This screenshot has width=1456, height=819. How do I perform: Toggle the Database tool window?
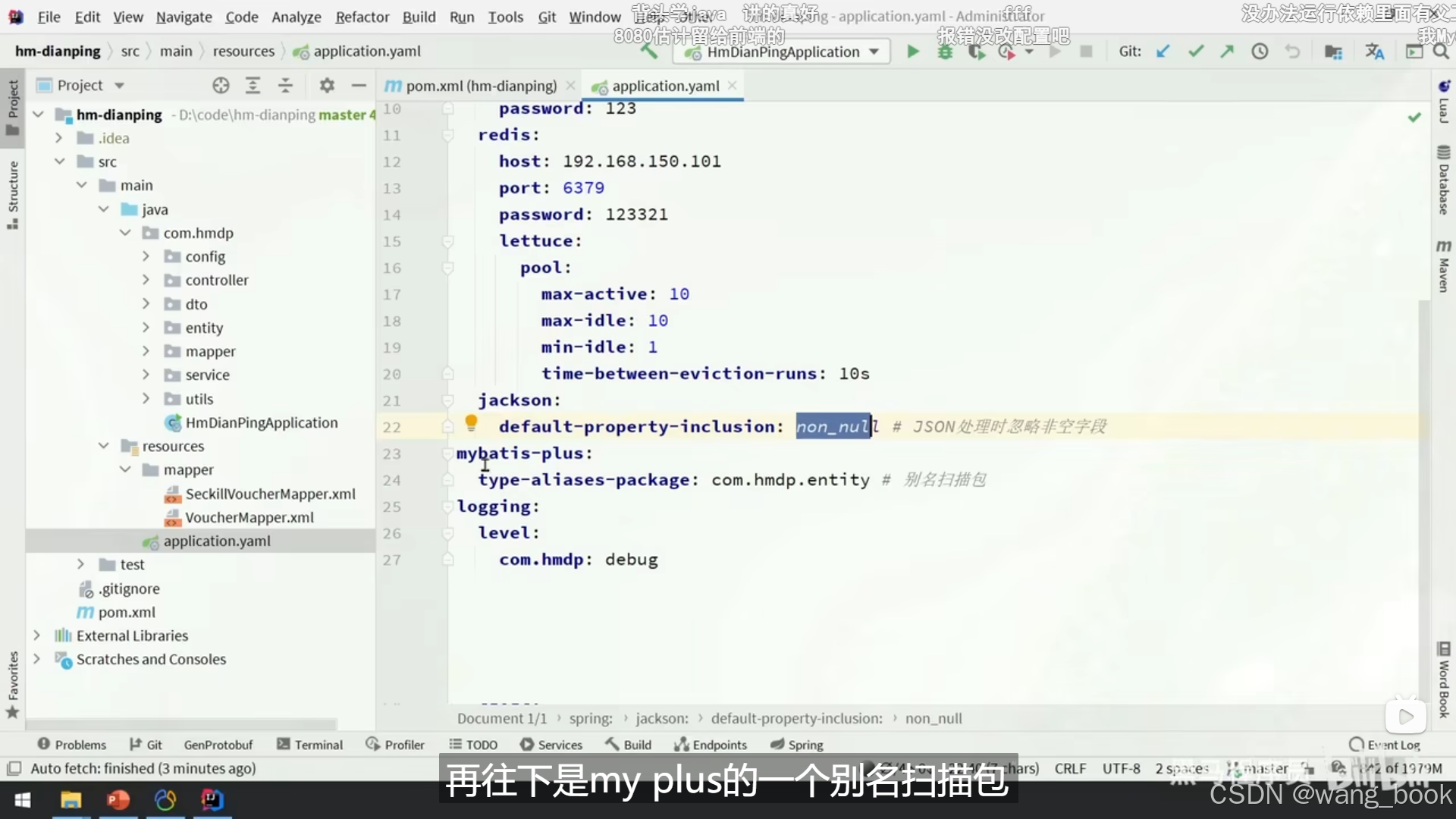coord(1443,180)
